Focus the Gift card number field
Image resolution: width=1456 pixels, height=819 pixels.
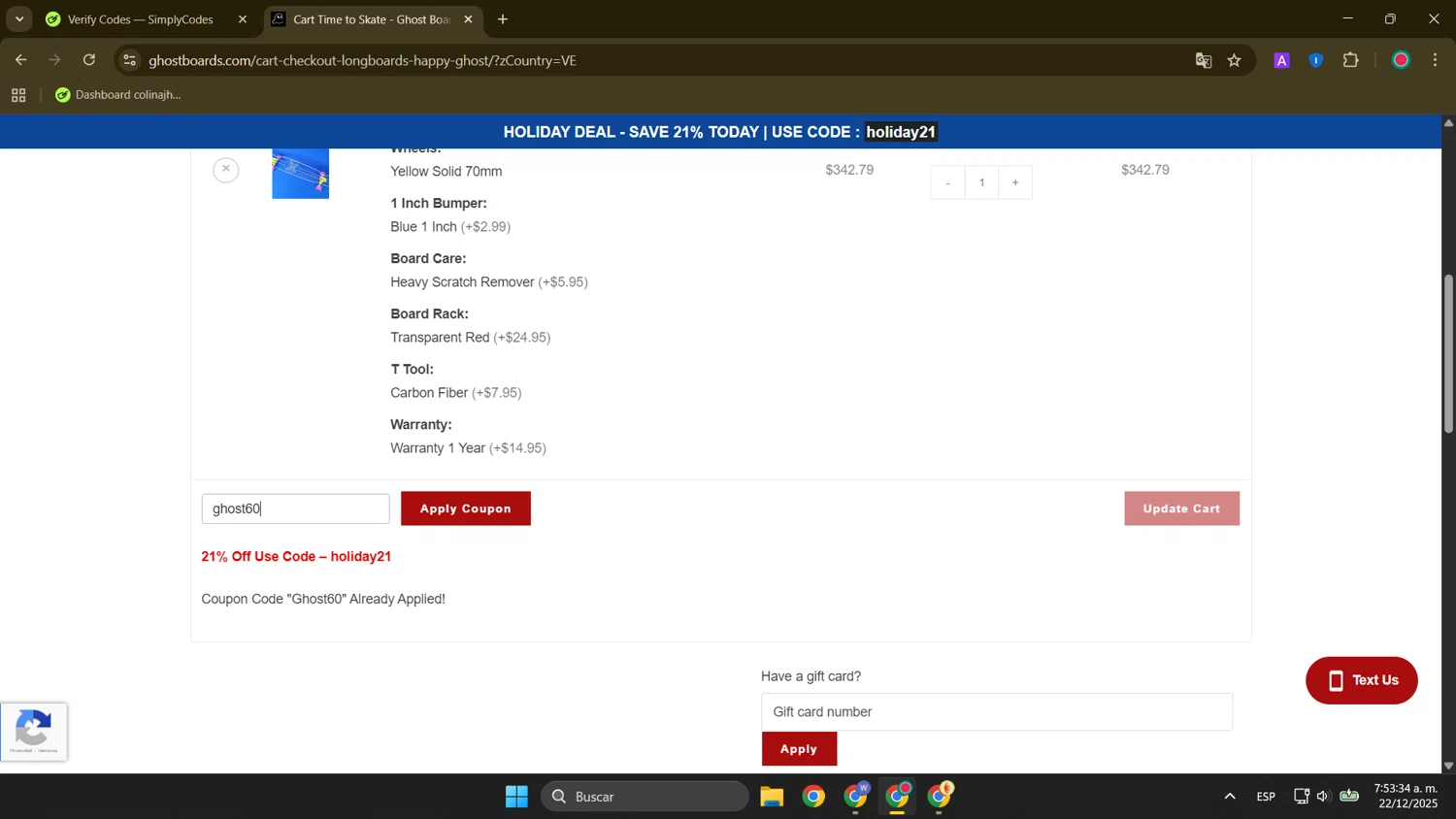[x=997, y=712]
